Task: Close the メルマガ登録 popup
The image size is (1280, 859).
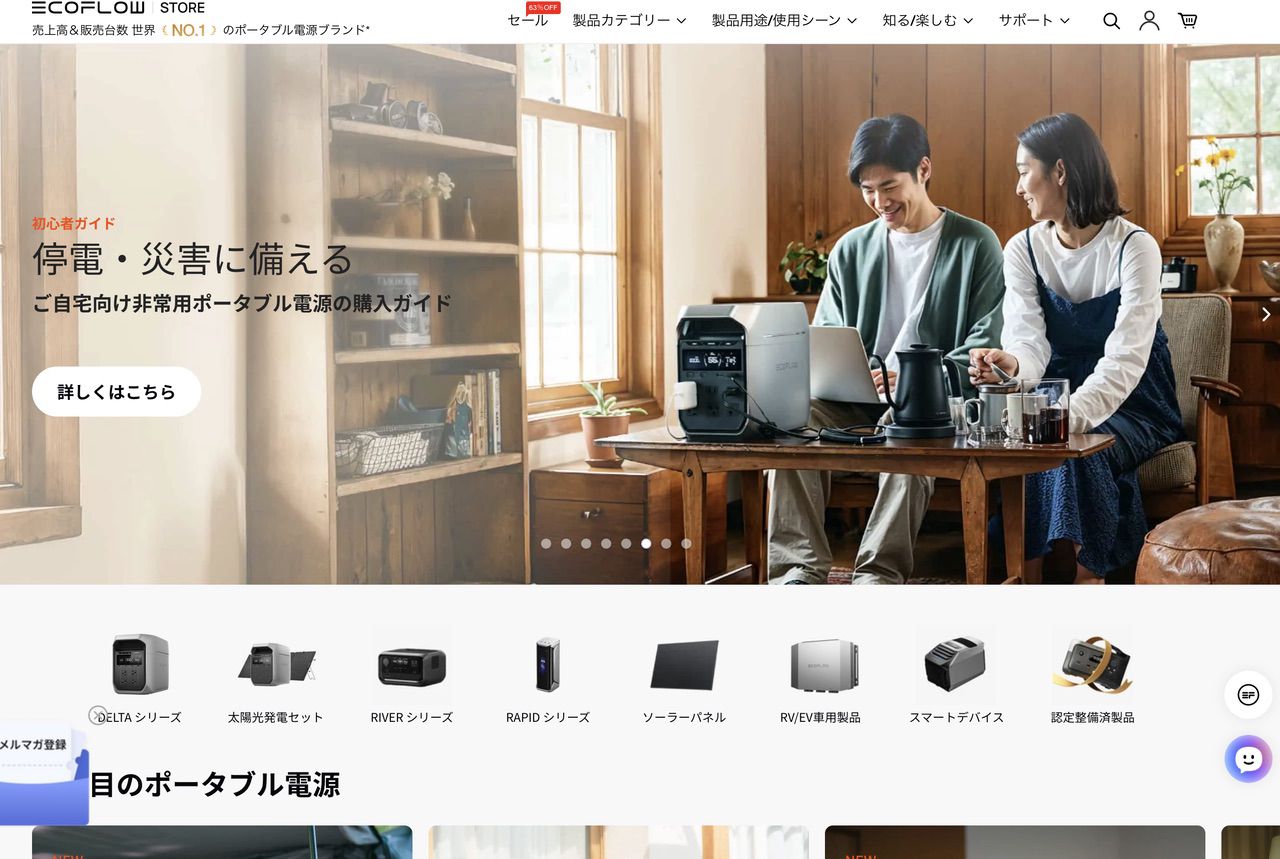Action: [x=97, y=715]
